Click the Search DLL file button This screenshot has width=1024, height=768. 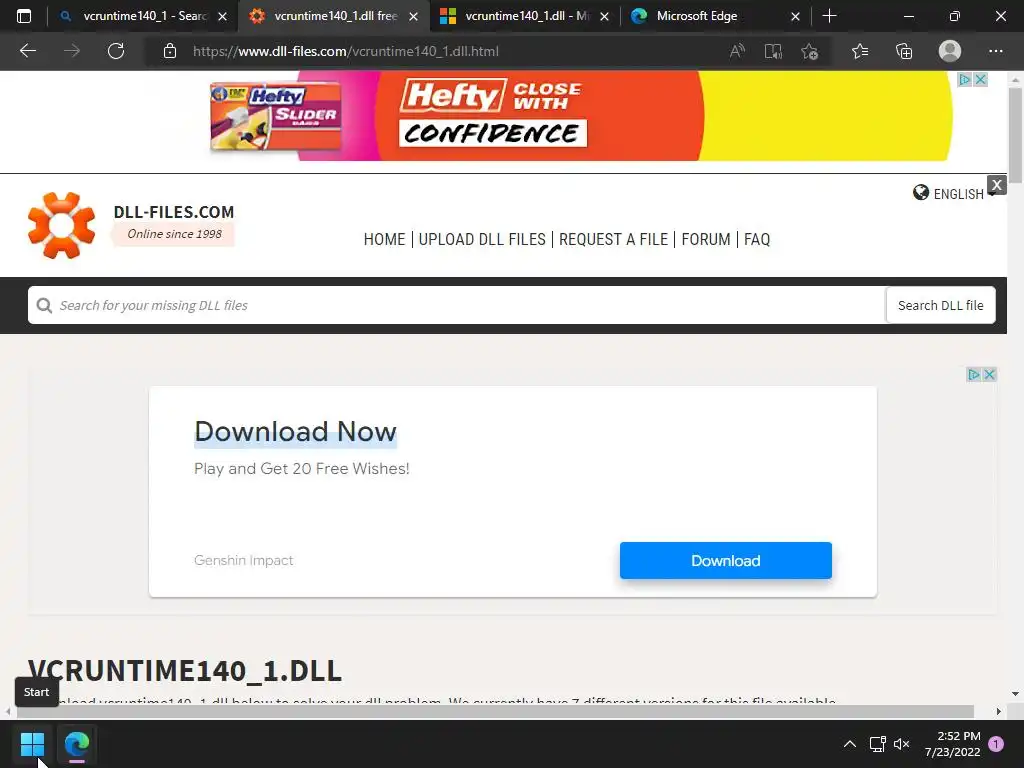[940, 305]
